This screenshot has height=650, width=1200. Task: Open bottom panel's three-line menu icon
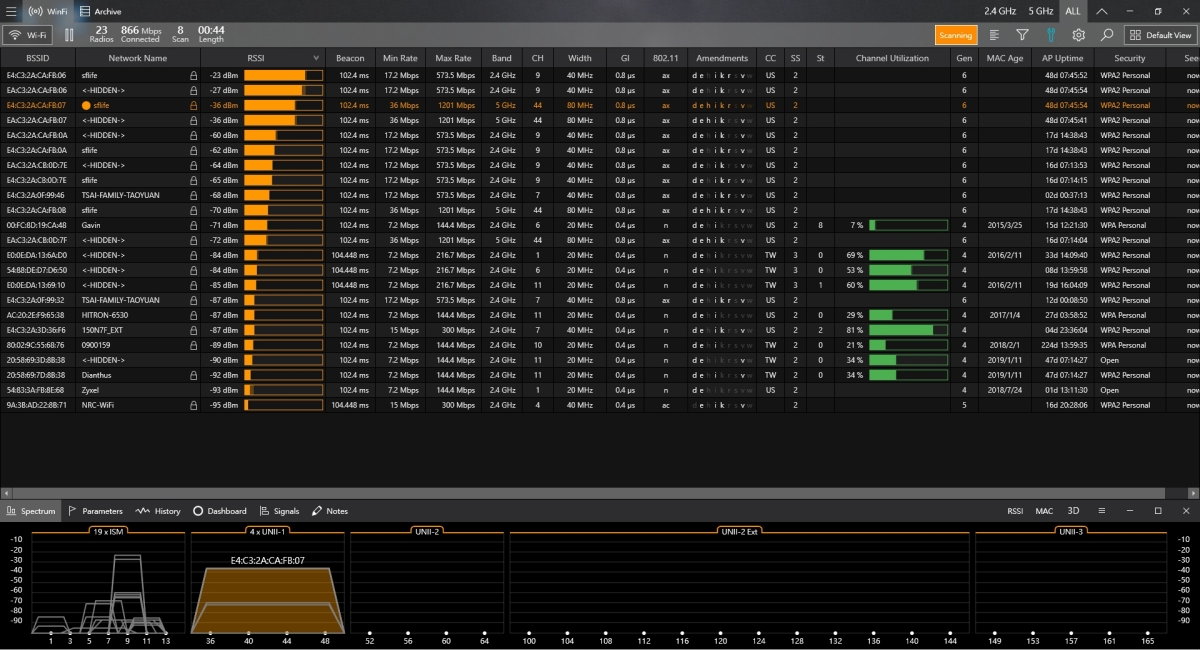click(x=1101, y=511)
